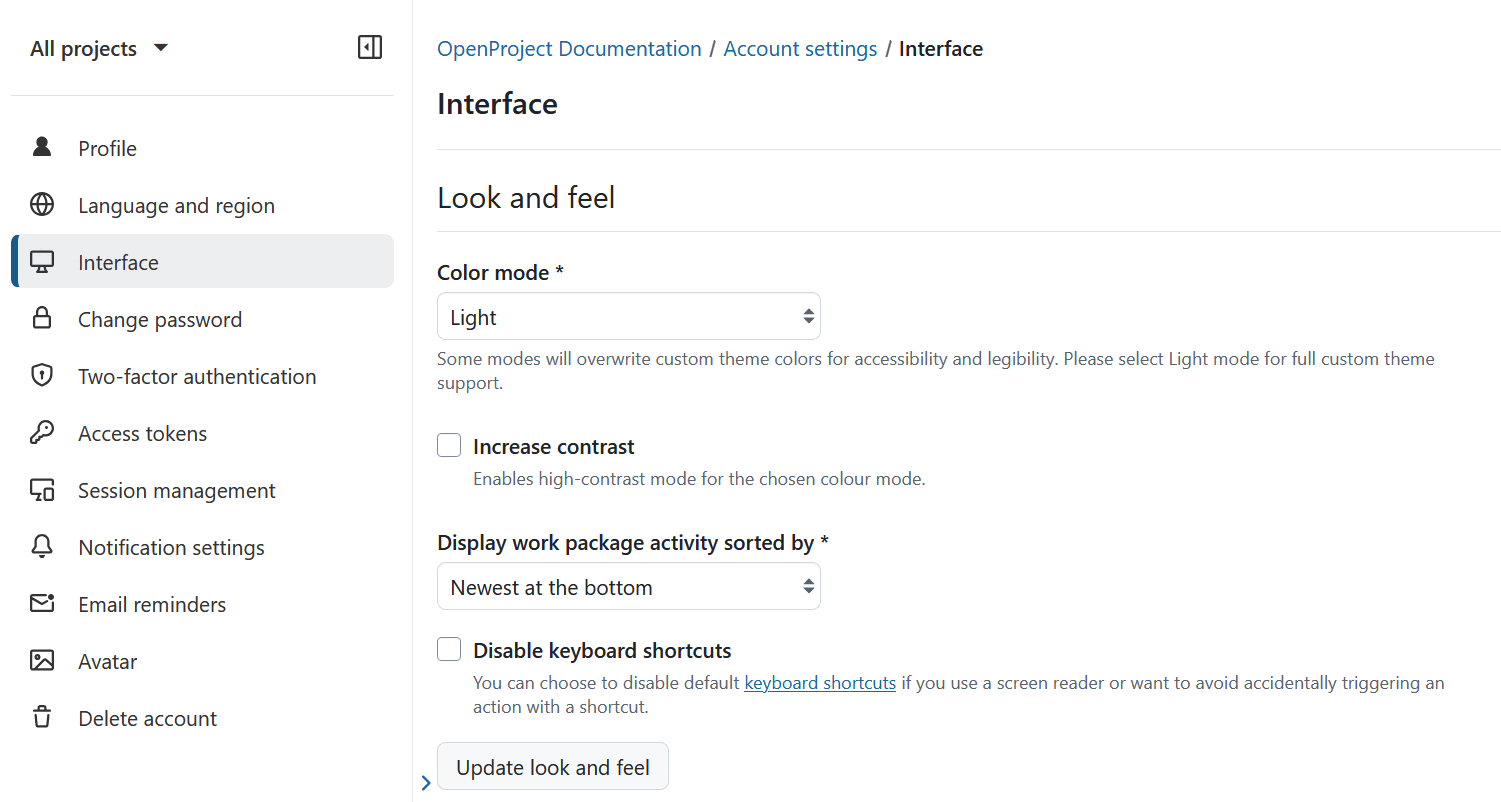Viewport: 1501px width, 802px height.
Task: Click the Notification settings bell icon
Action: 42,547
